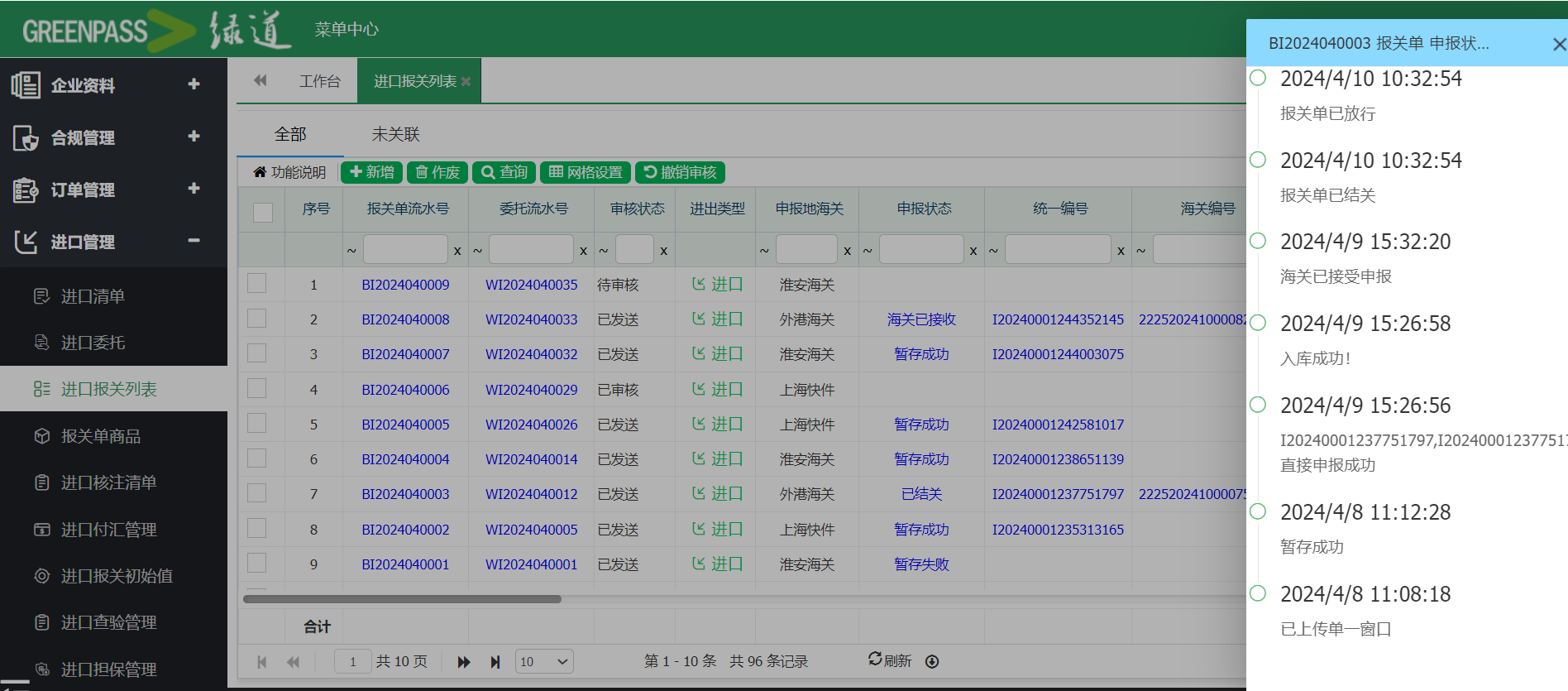Click the 新增 button
The height and width of the screenshot is (691, 1568).
[x=371, y=172]
